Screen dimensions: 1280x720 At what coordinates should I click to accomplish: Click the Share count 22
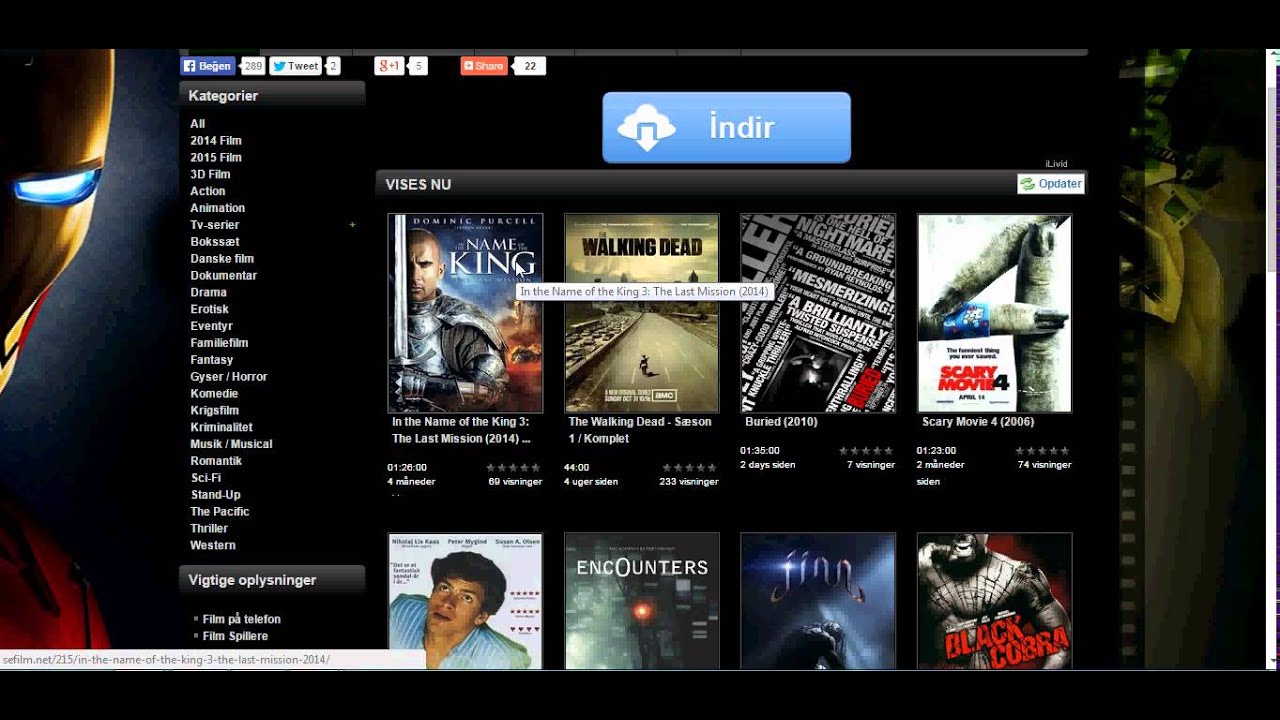530,66
